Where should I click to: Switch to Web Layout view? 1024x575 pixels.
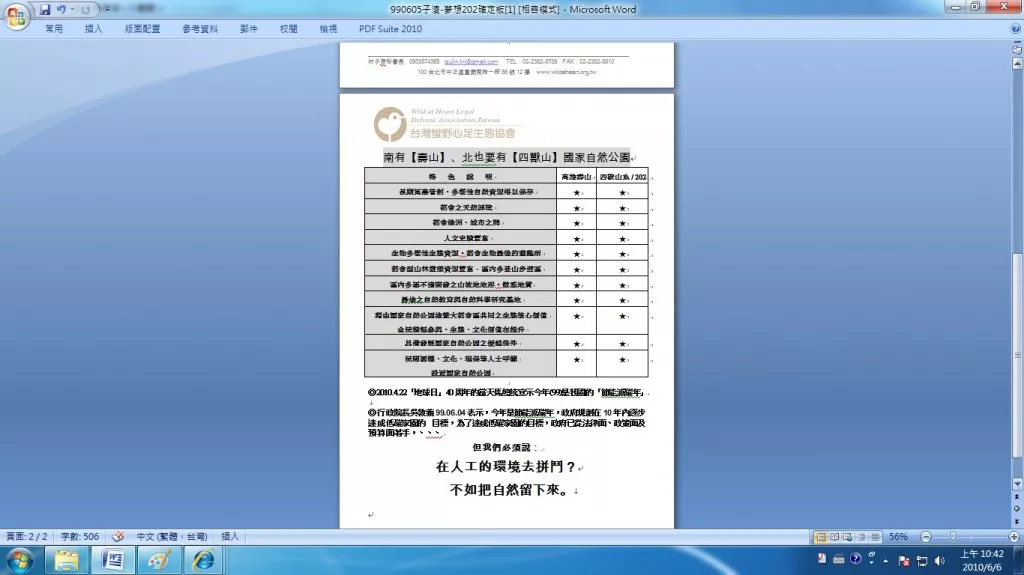848,536
